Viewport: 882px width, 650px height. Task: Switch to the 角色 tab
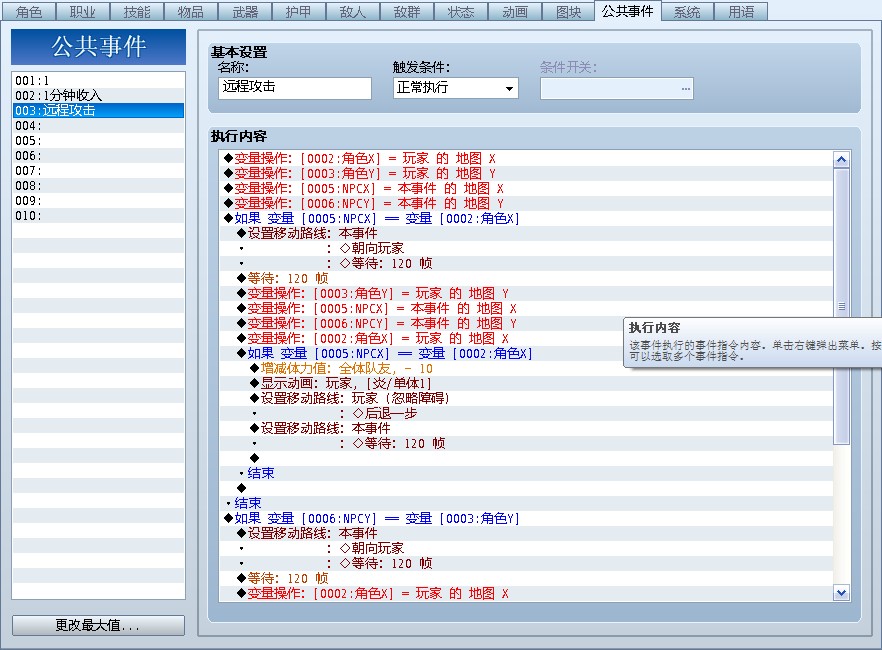pyautogui.click(x=29, y=12)
